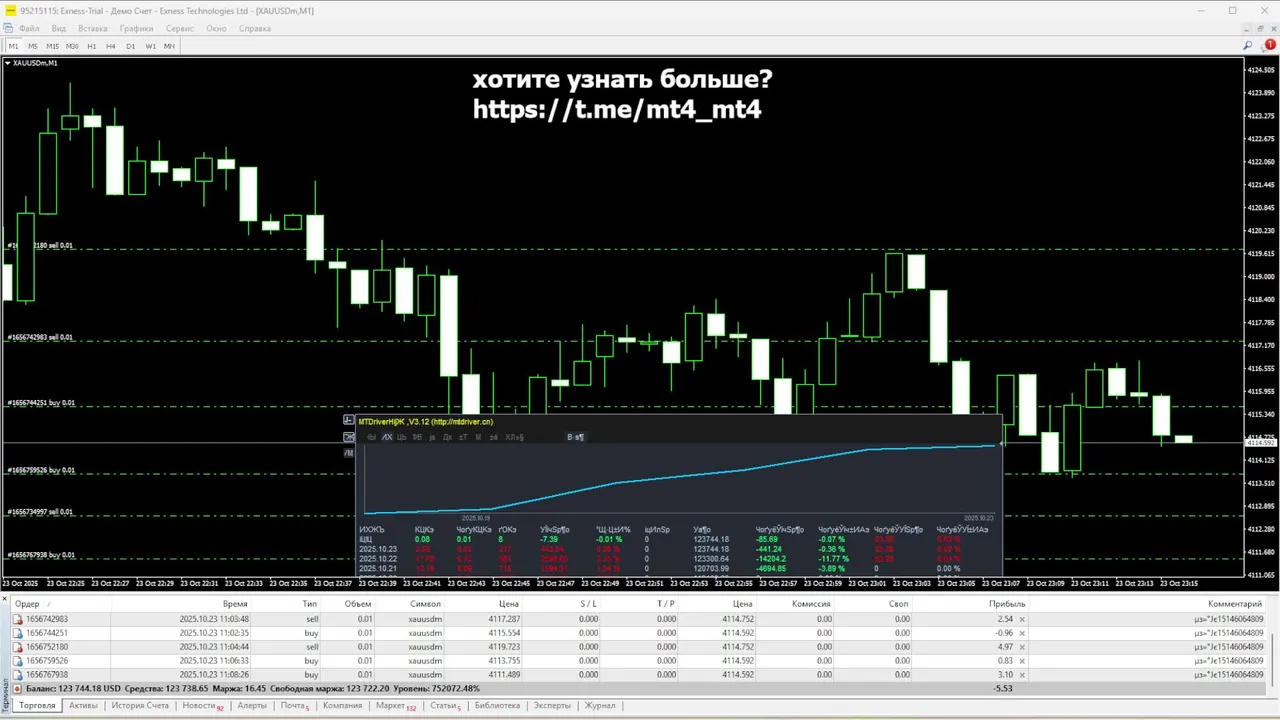Select the highlighted MTDriver toolbar tab button
Viewport: 1280px width, 720px height.
click(387, 437)
